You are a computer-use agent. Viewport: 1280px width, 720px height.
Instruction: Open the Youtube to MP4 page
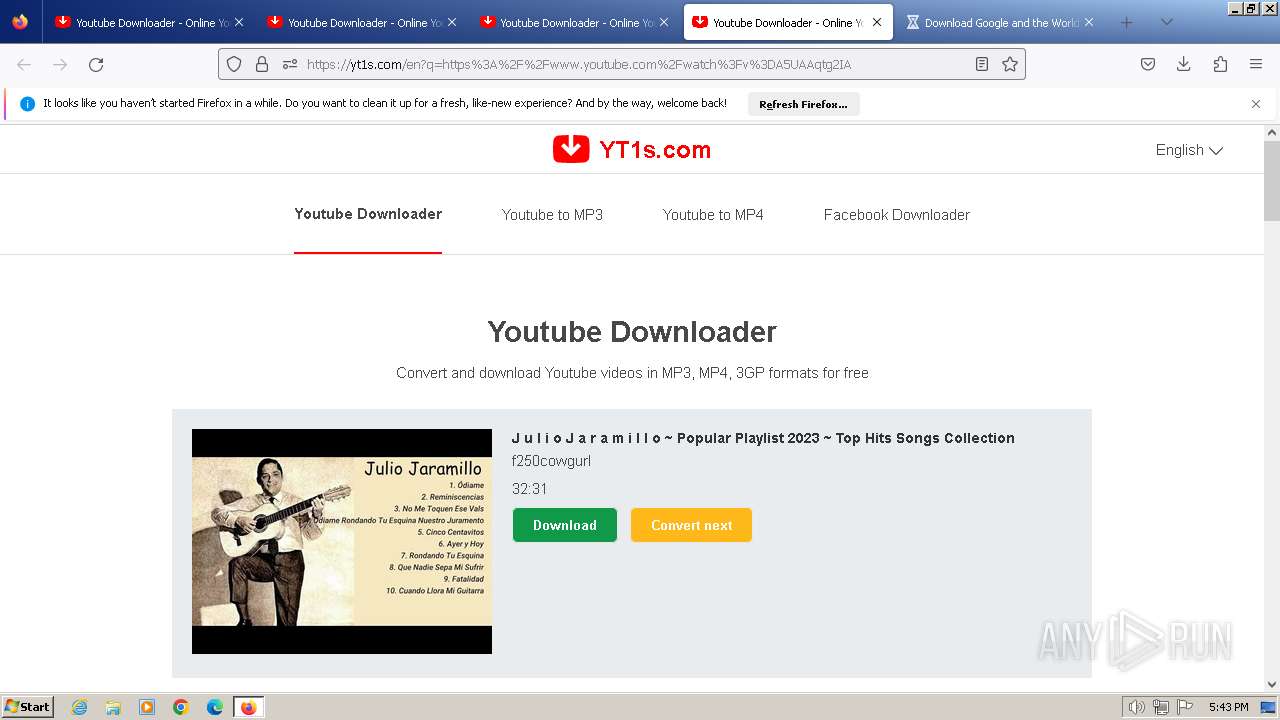pos(713,215)
